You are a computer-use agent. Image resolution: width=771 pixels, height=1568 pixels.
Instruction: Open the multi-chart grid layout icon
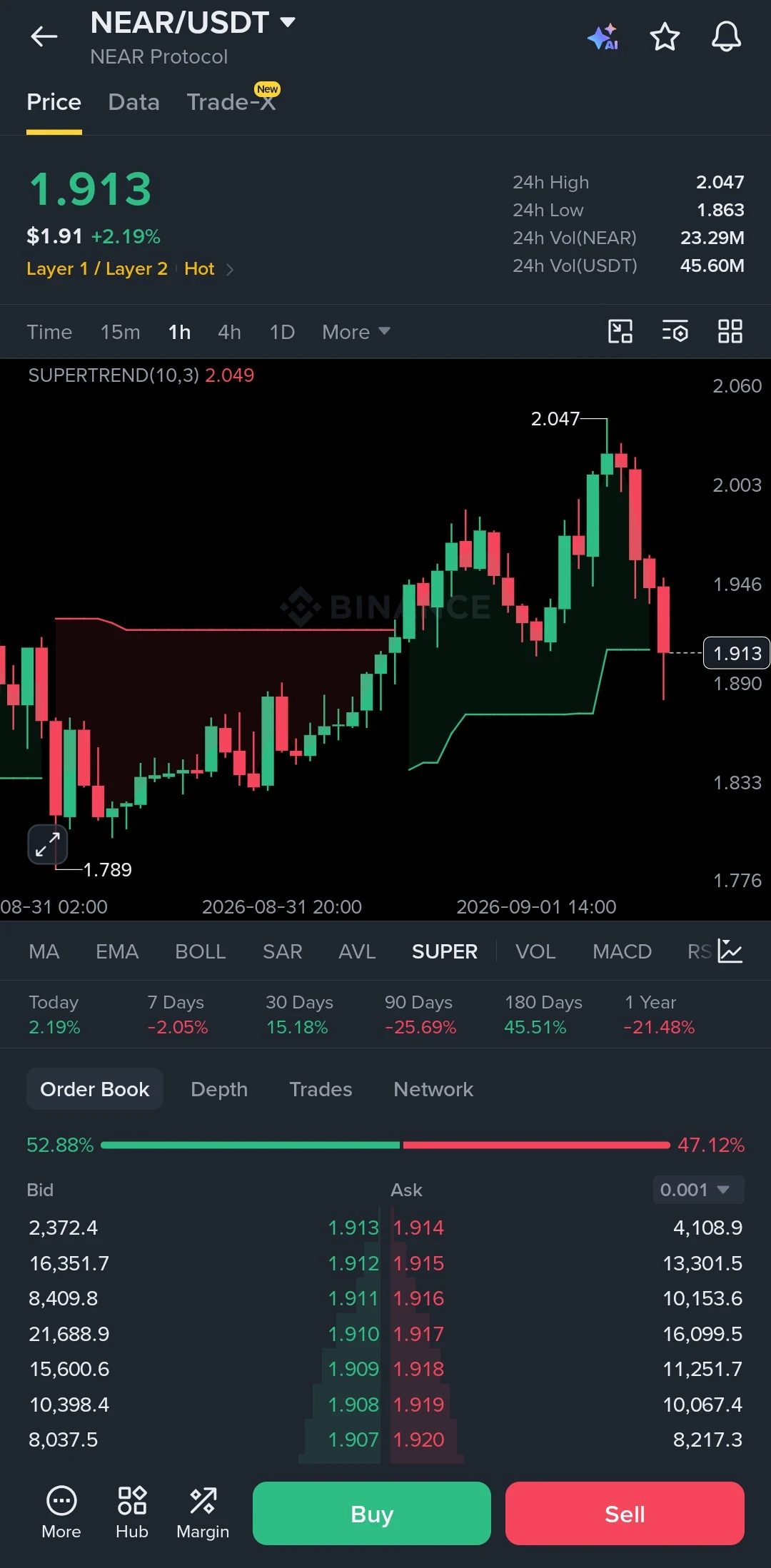coord(730,331)
